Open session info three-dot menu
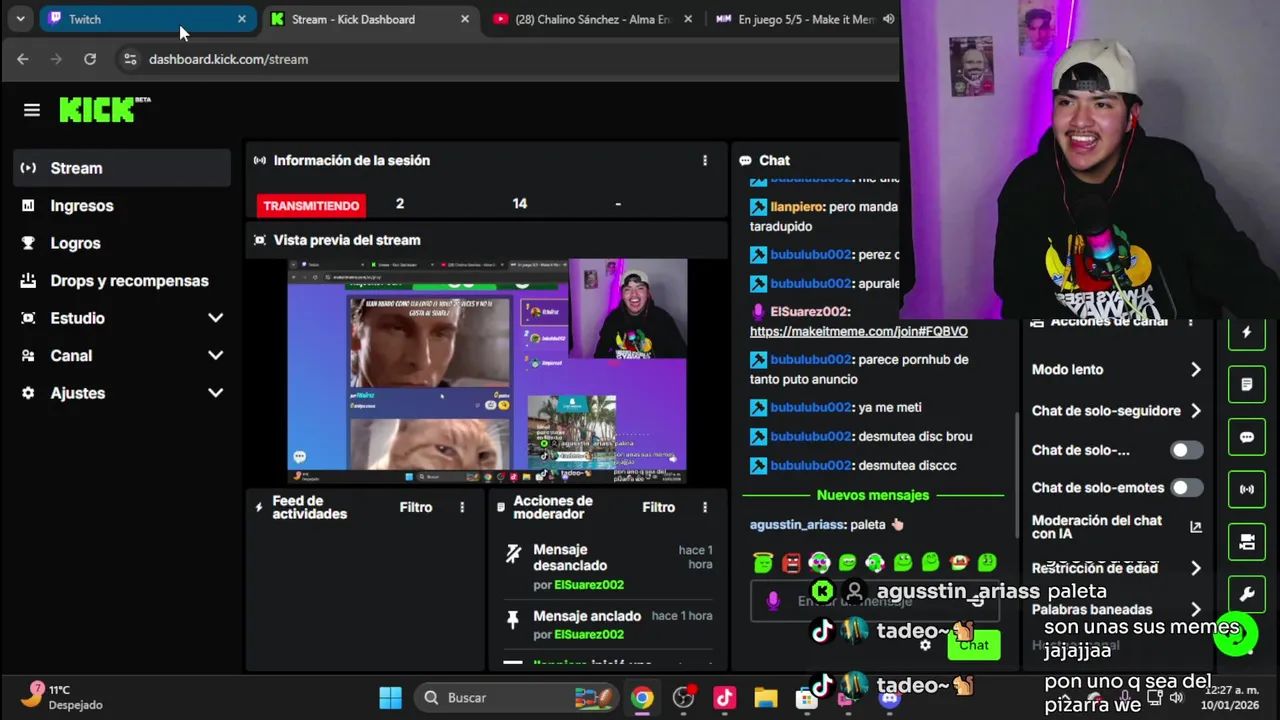The width and height of the screenshot is (1280, 720). pos(705,160)
